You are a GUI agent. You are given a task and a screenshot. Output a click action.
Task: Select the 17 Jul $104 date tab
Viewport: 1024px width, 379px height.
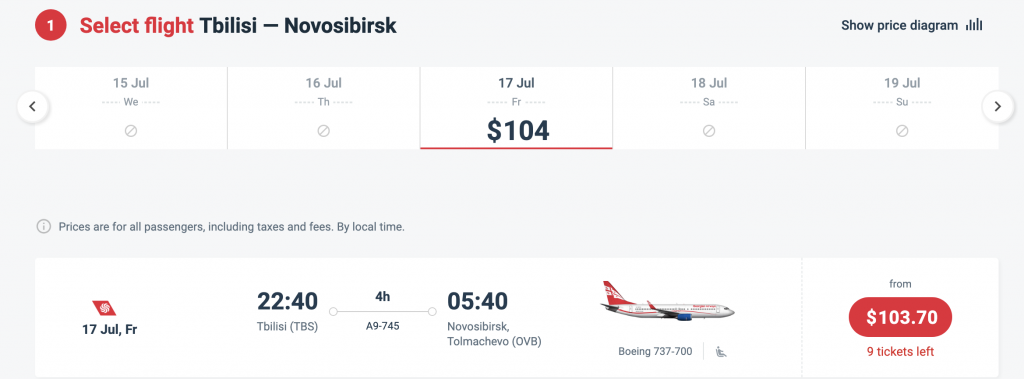(x=516, y=108)
